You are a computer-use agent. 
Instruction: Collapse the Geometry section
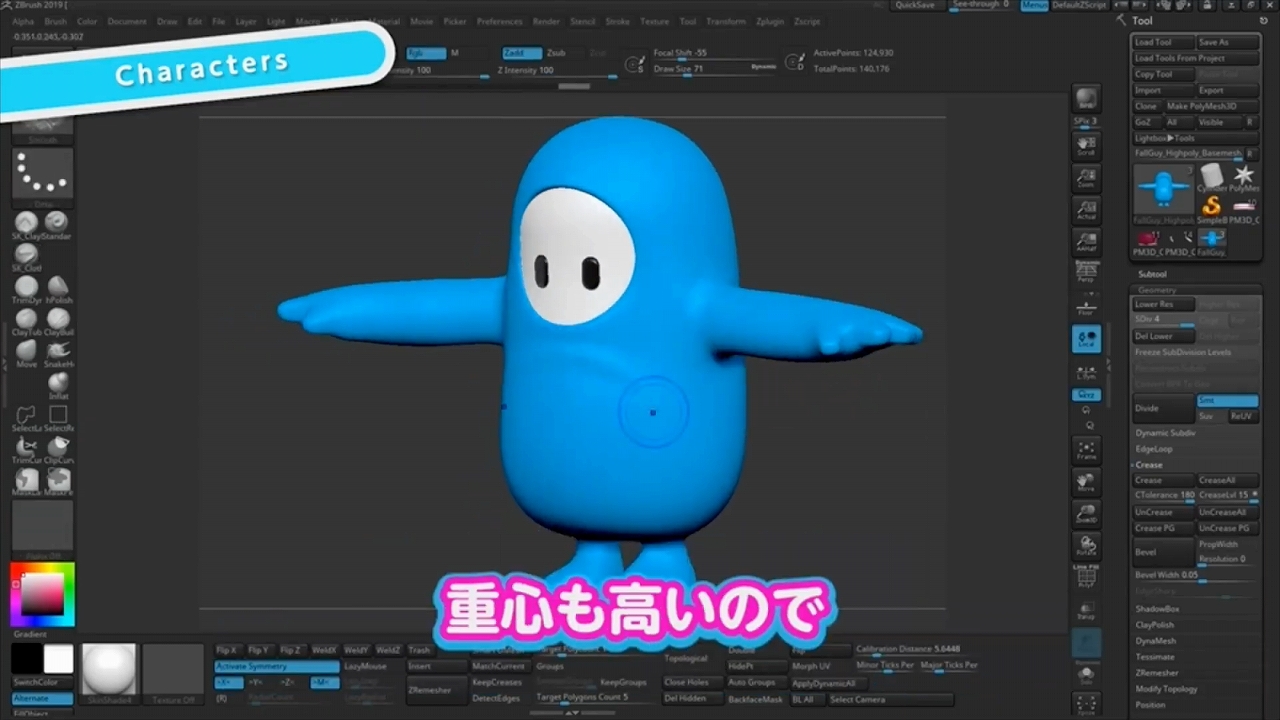(x=1157, y=290)
